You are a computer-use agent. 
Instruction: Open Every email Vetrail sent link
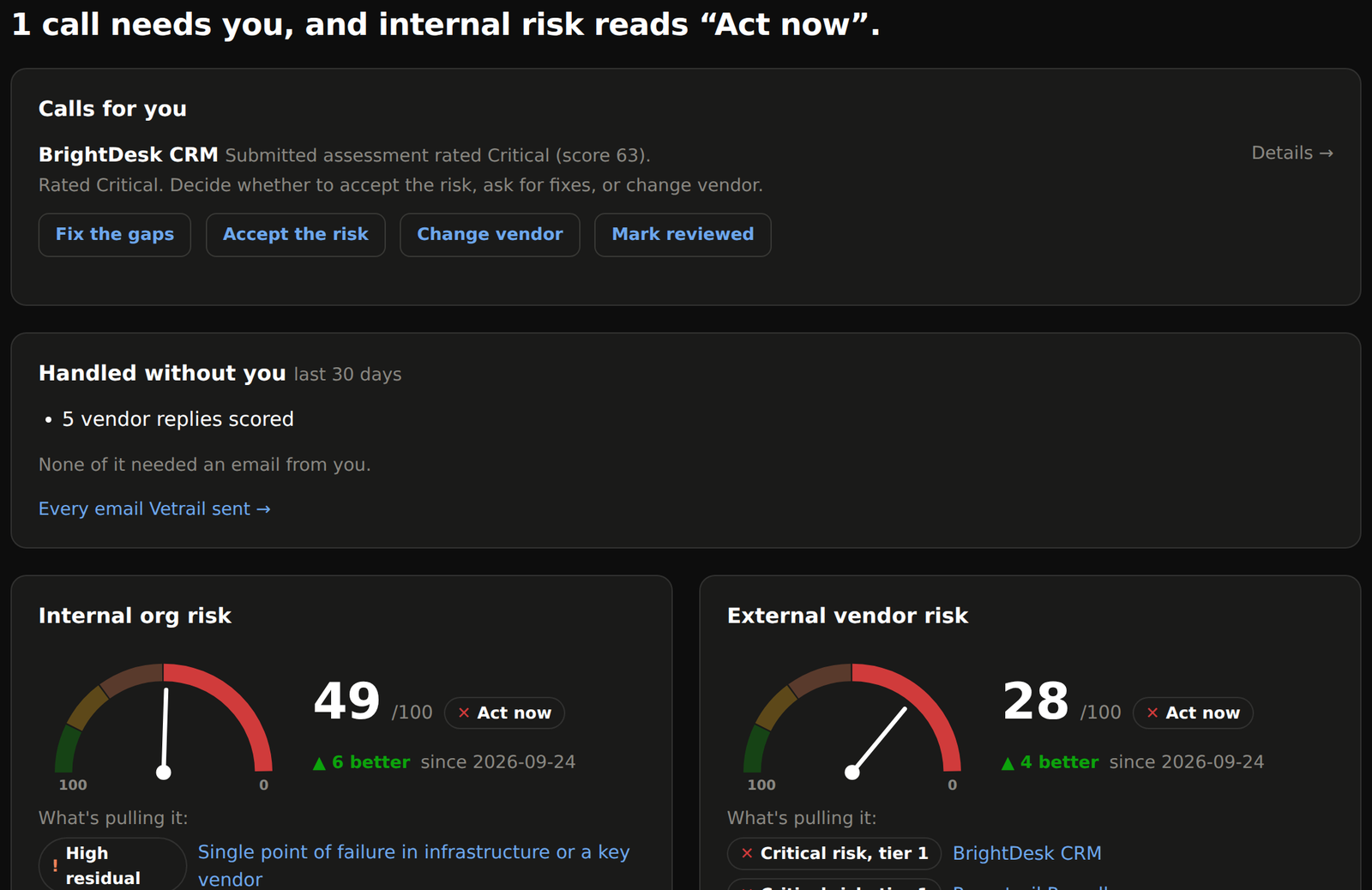154,509
